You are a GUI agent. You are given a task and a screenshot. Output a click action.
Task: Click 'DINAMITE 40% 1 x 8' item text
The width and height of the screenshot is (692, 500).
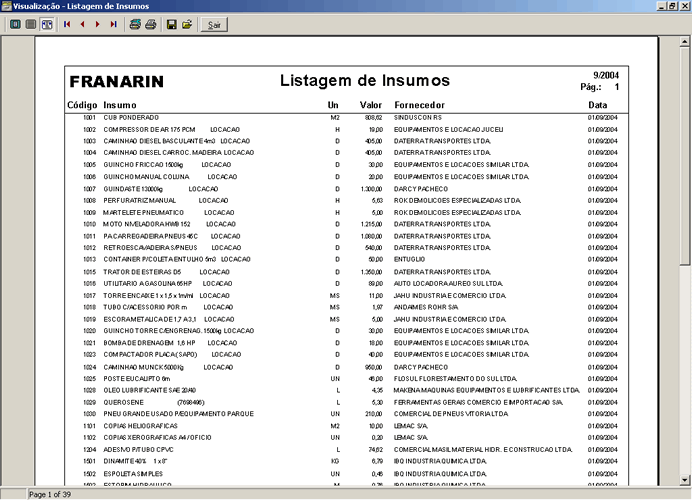point(135,462)
